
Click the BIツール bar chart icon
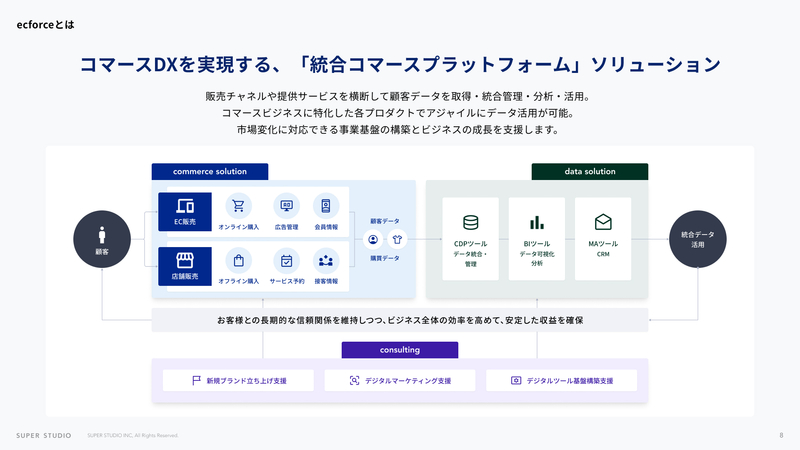coord(537,222)
